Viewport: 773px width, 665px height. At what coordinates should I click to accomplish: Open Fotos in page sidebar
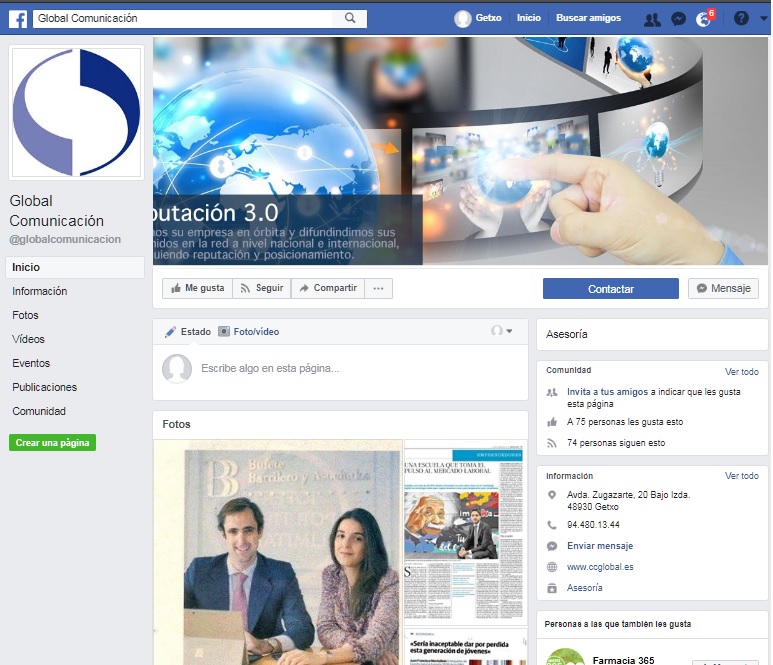25,315
